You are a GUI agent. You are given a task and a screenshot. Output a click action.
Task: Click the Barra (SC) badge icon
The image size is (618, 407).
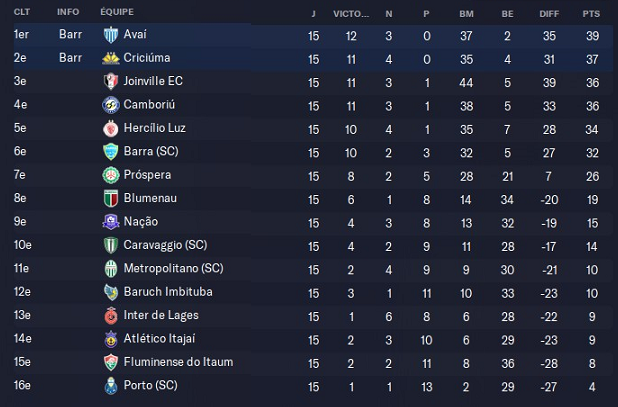click(111, 151)
